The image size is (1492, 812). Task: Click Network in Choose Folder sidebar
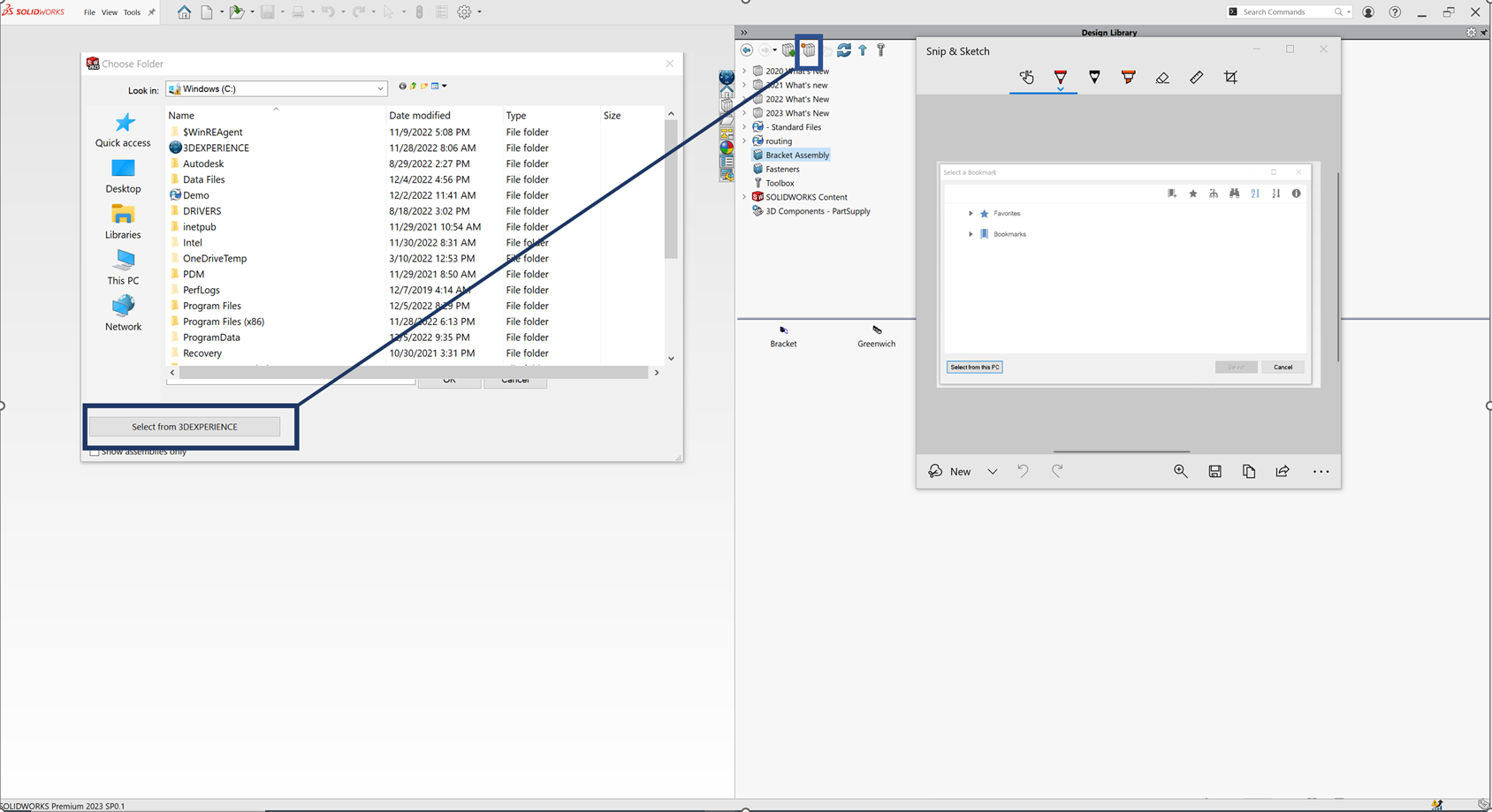[123, 314]
